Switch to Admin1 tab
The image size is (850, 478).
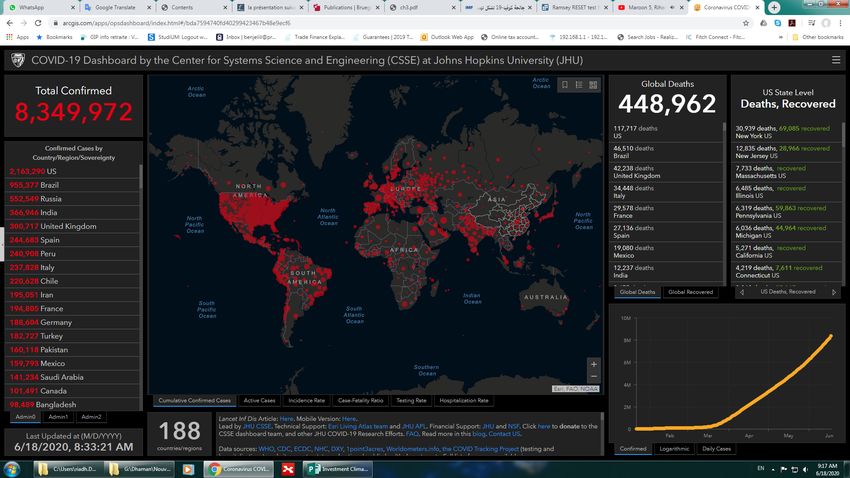58,417
